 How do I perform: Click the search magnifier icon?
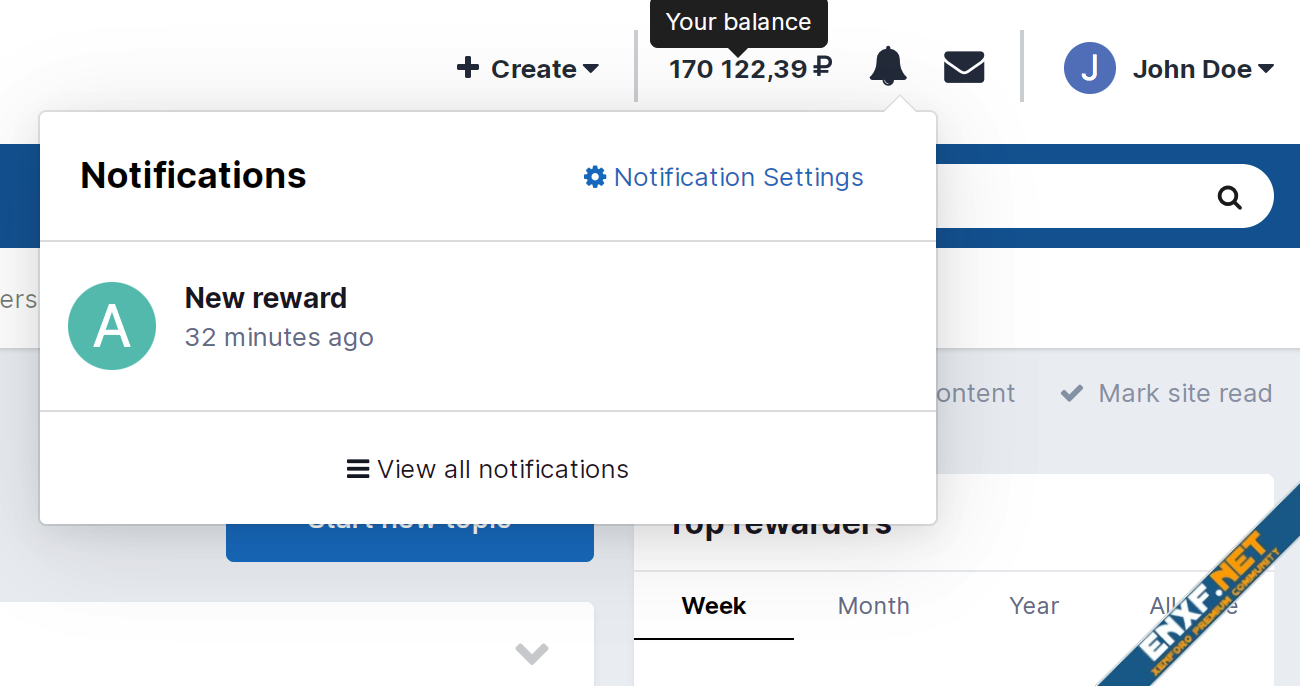[1229, 197]
